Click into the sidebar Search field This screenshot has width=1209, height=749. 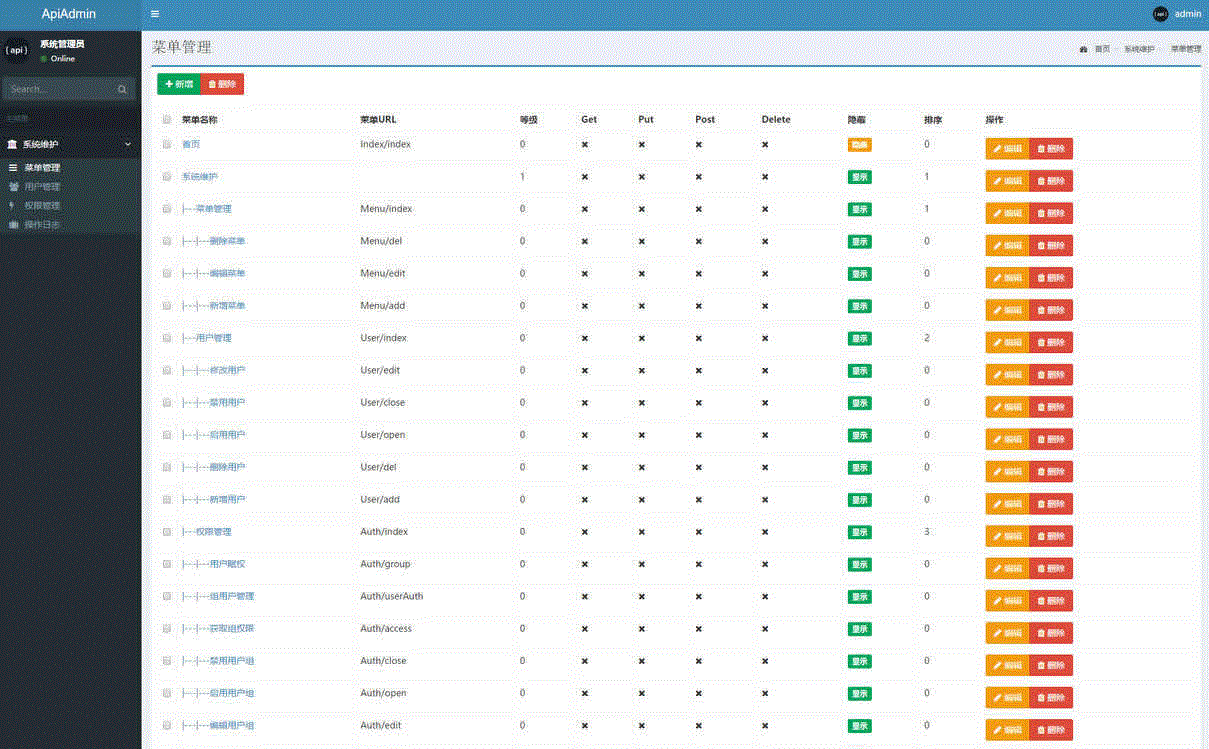60,89
